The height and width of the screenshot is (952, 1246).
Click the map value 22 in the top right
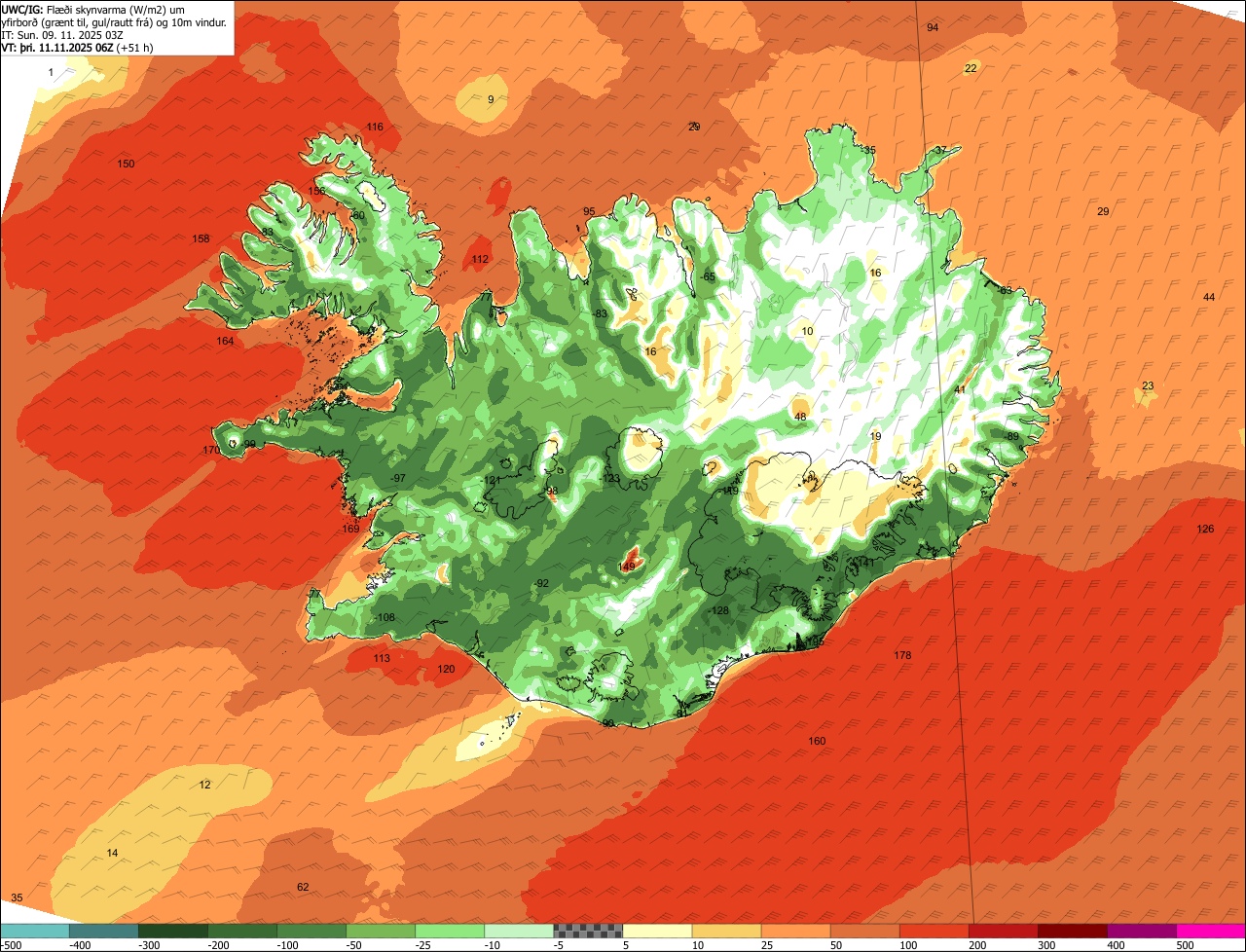pos(971,68)
